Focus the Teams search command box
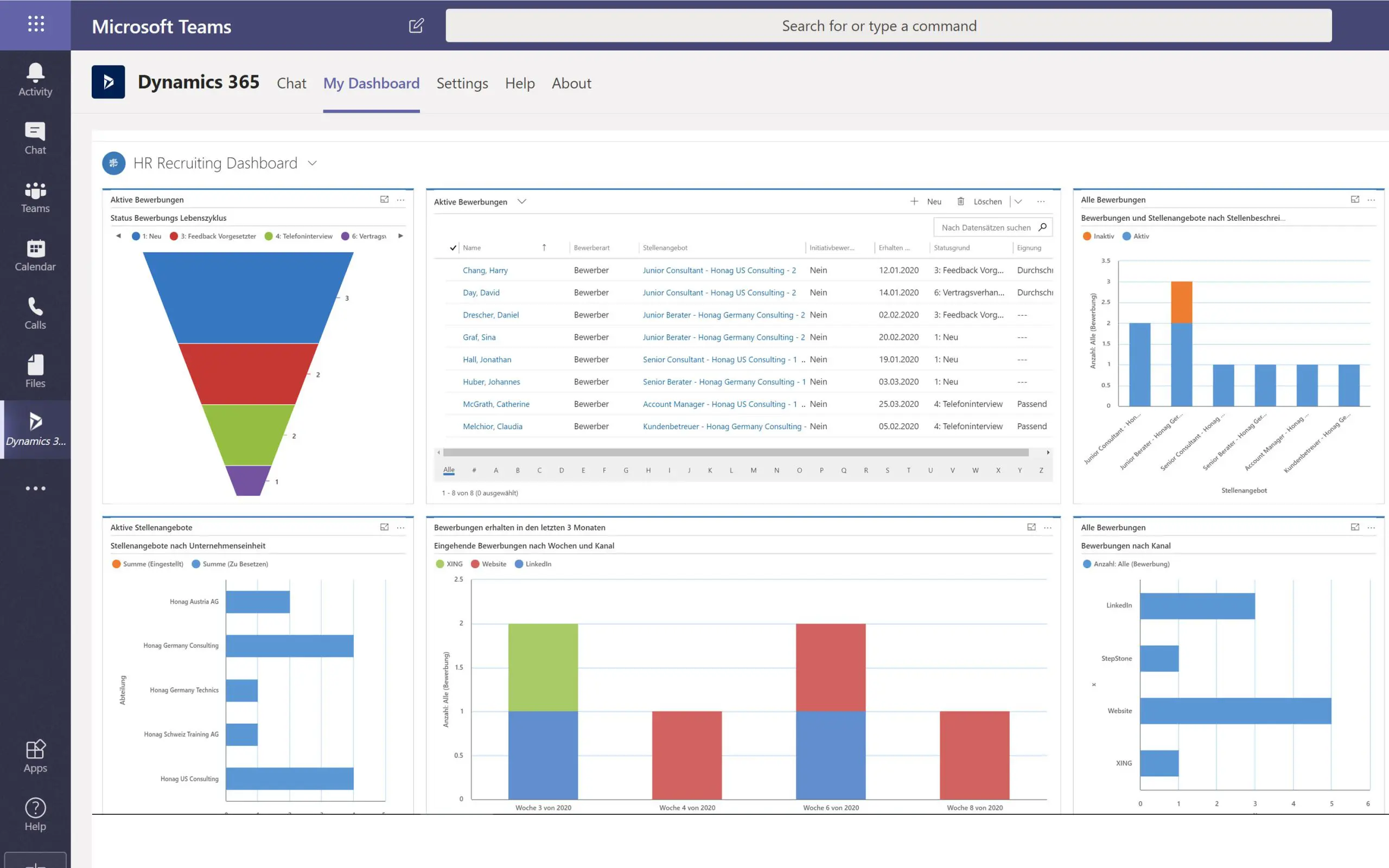1389x868 pixels. click(889, 26)
